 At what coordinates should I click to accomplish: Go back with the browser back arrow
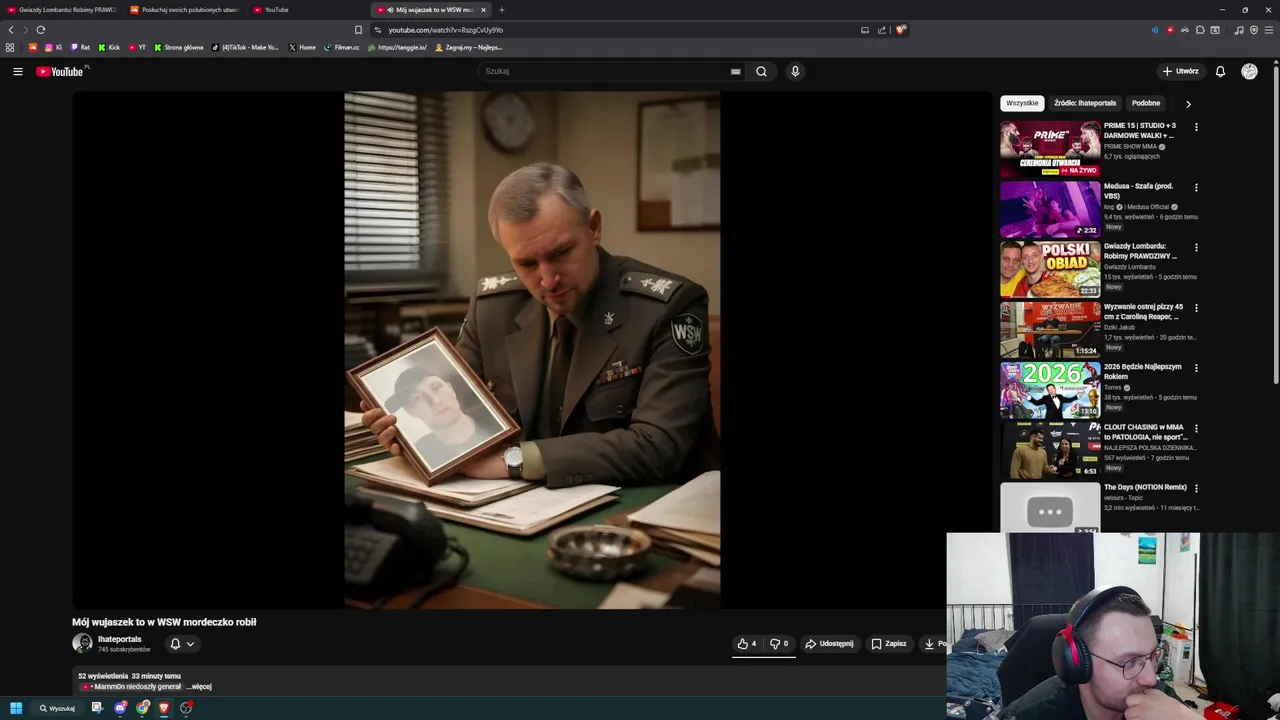click(x=11, y=30)
